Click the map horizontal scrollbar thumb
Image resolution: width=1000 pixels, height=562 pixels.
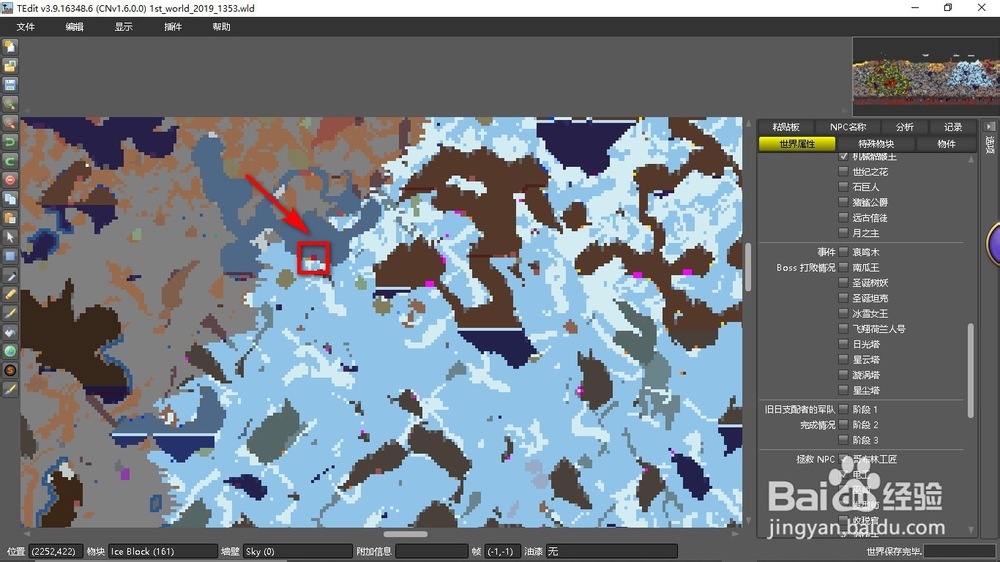[406, 534]
